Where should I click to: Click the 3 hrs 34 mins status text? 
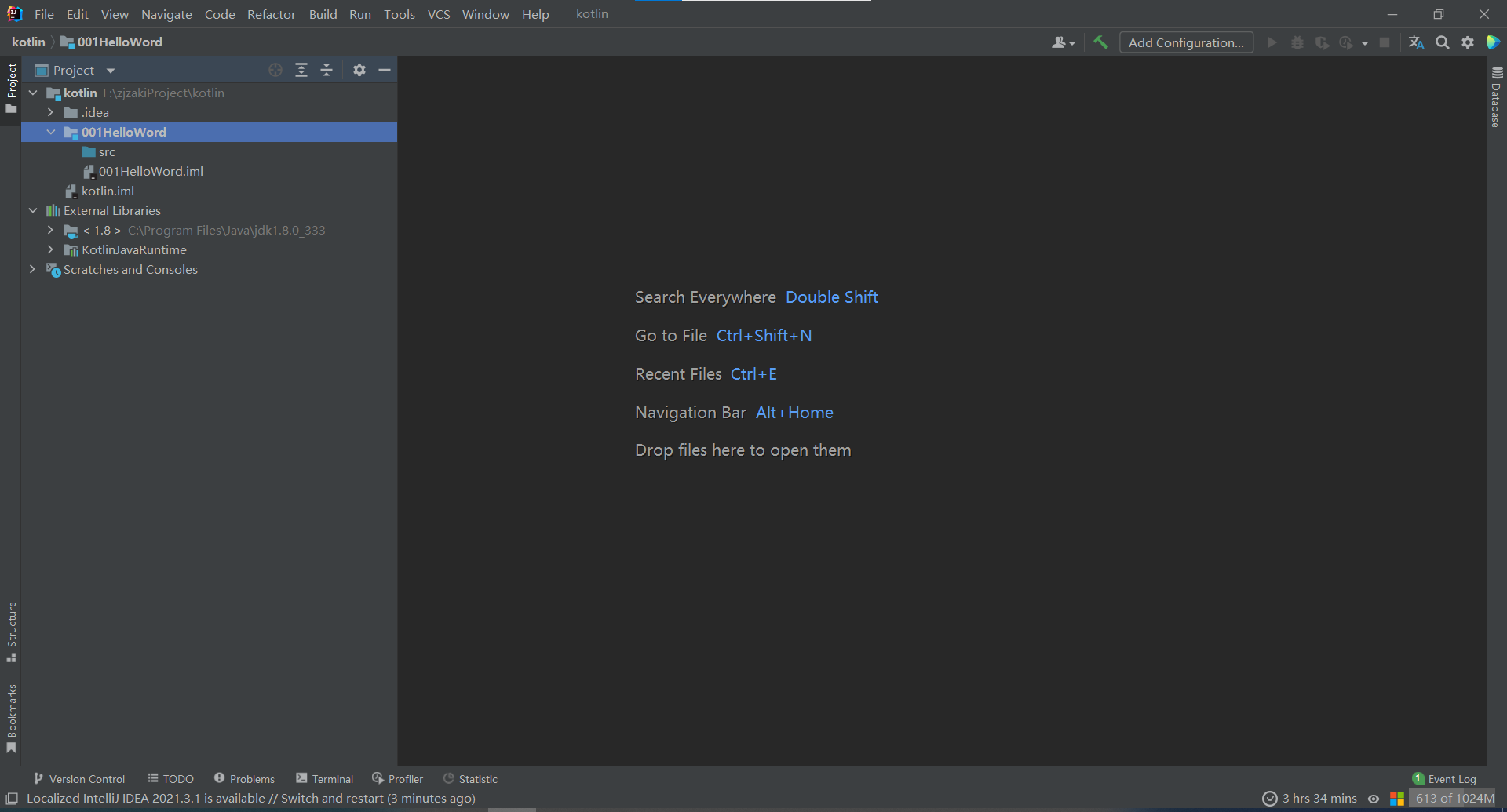[x=1319, y=799]
